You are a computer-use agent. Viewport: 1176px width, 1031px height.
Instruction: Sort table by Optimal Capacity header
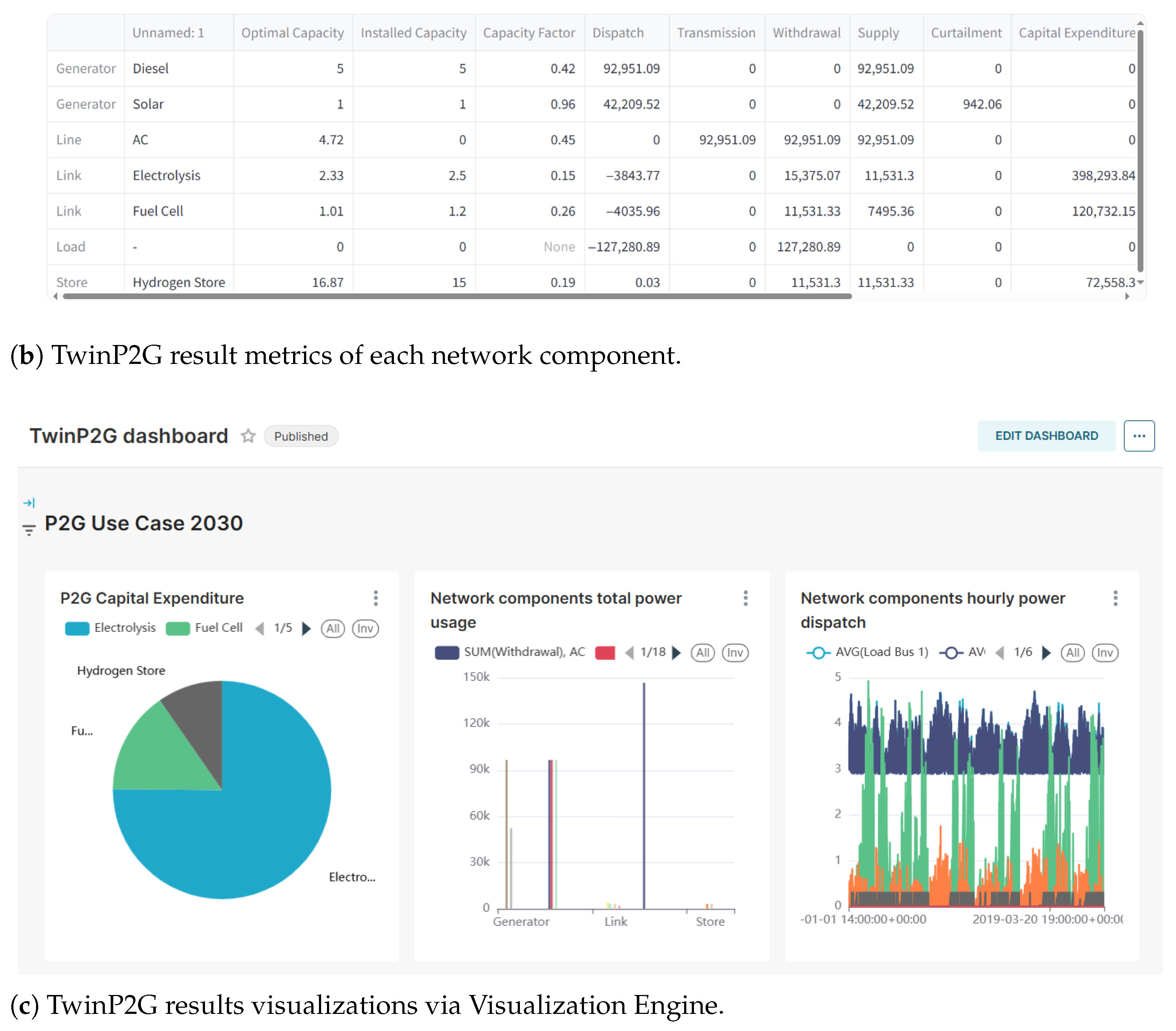click(292, 33)
